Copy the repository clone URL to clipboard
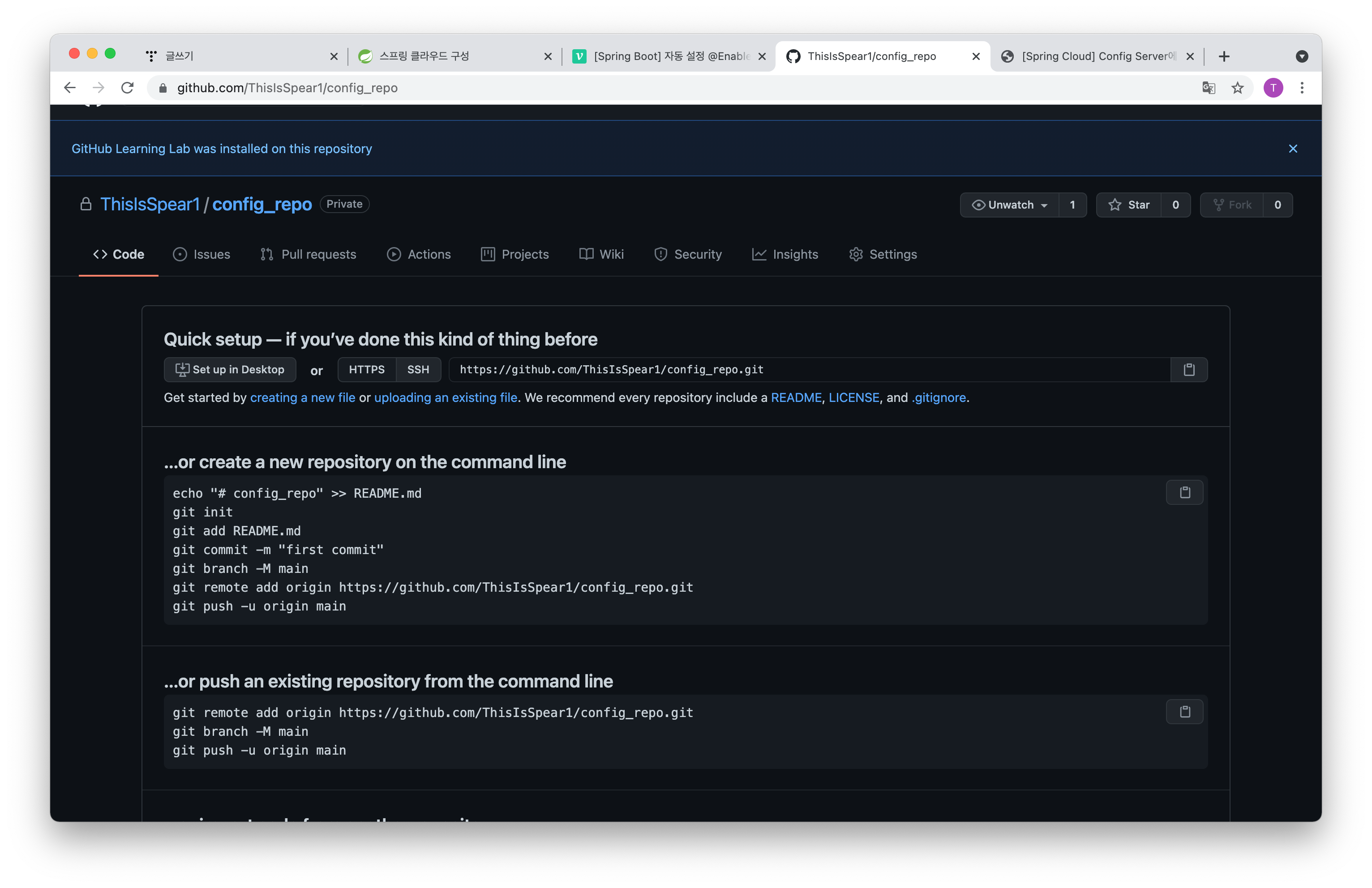 [x=1189, y=369]
